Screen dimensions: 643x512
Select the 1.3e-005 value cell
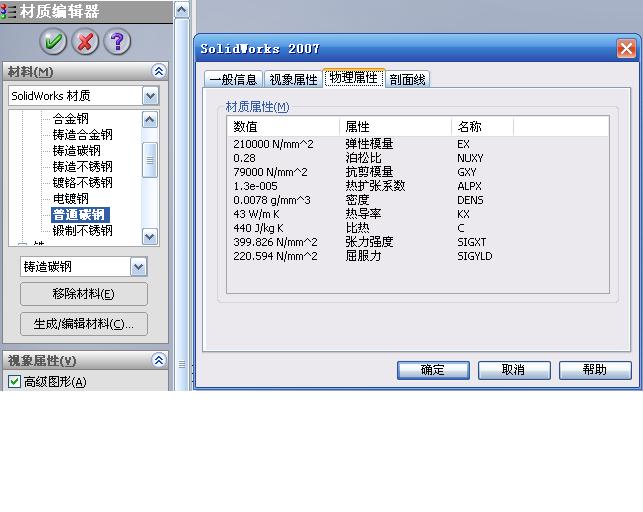(x=255, y=186)
